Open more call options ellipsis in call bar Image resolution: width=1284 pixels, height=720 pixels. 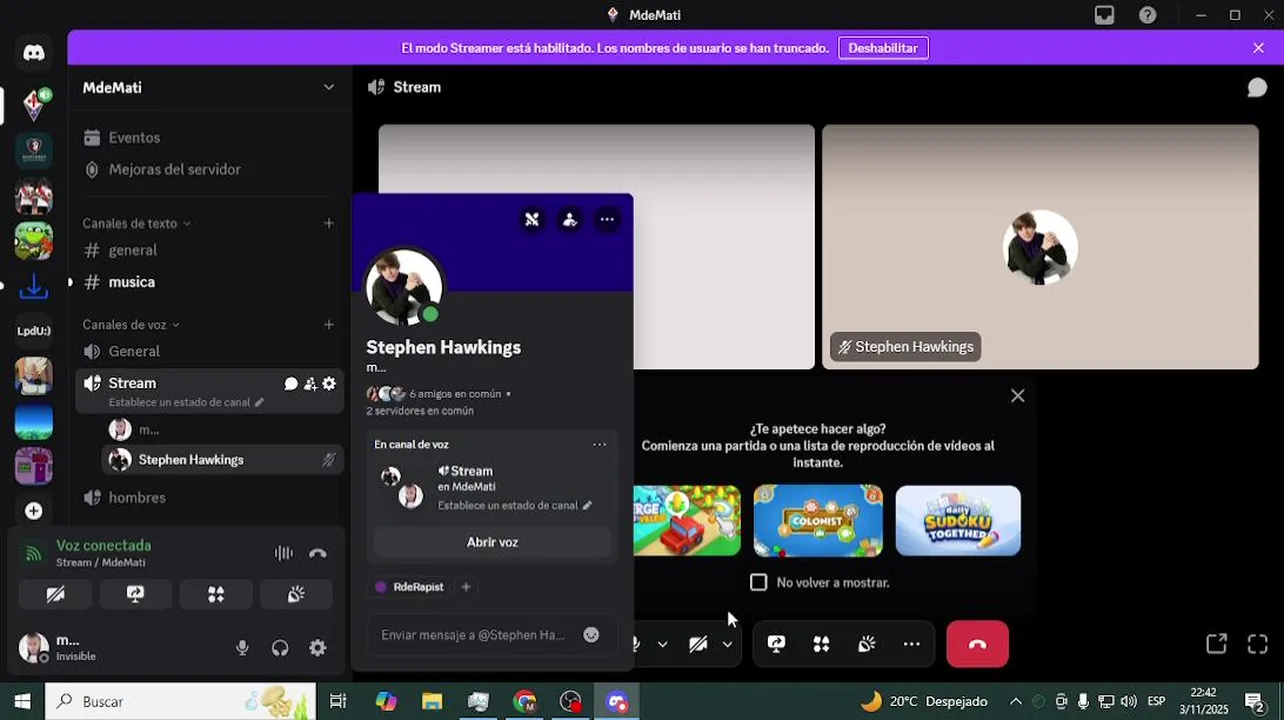(x=912, y=645)
